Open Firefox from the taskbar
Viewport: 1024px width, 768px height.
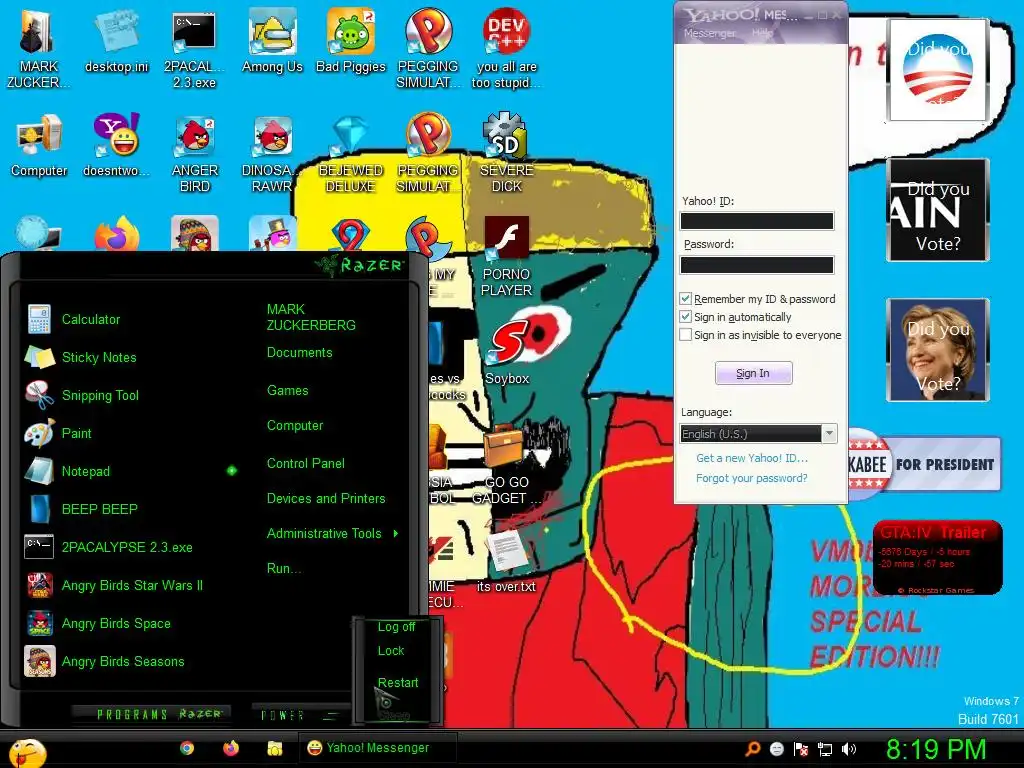pyautogui.click(x=231, y=748)
